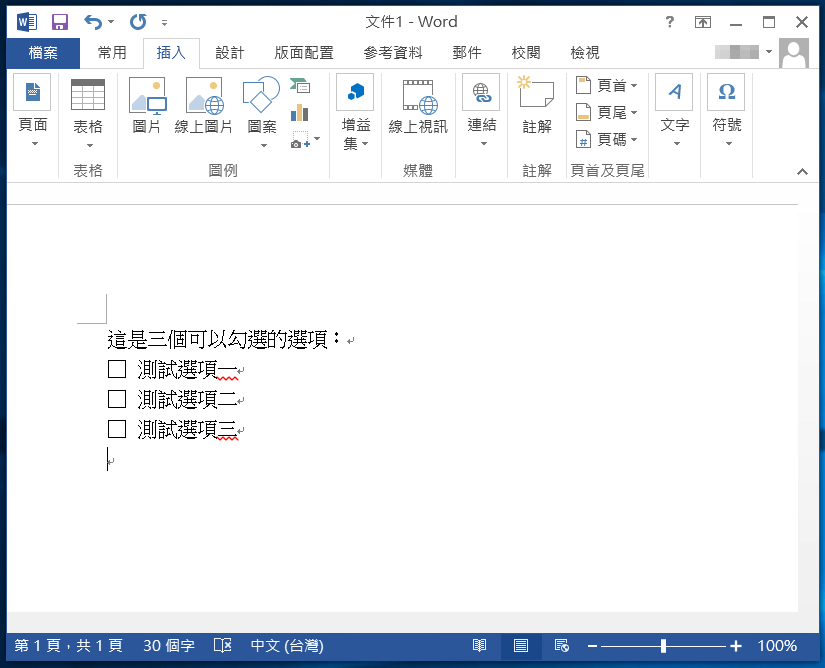Open the 校閱 ribbon tab
Viewport: 825px width, 668px height.
pos(527,53)
